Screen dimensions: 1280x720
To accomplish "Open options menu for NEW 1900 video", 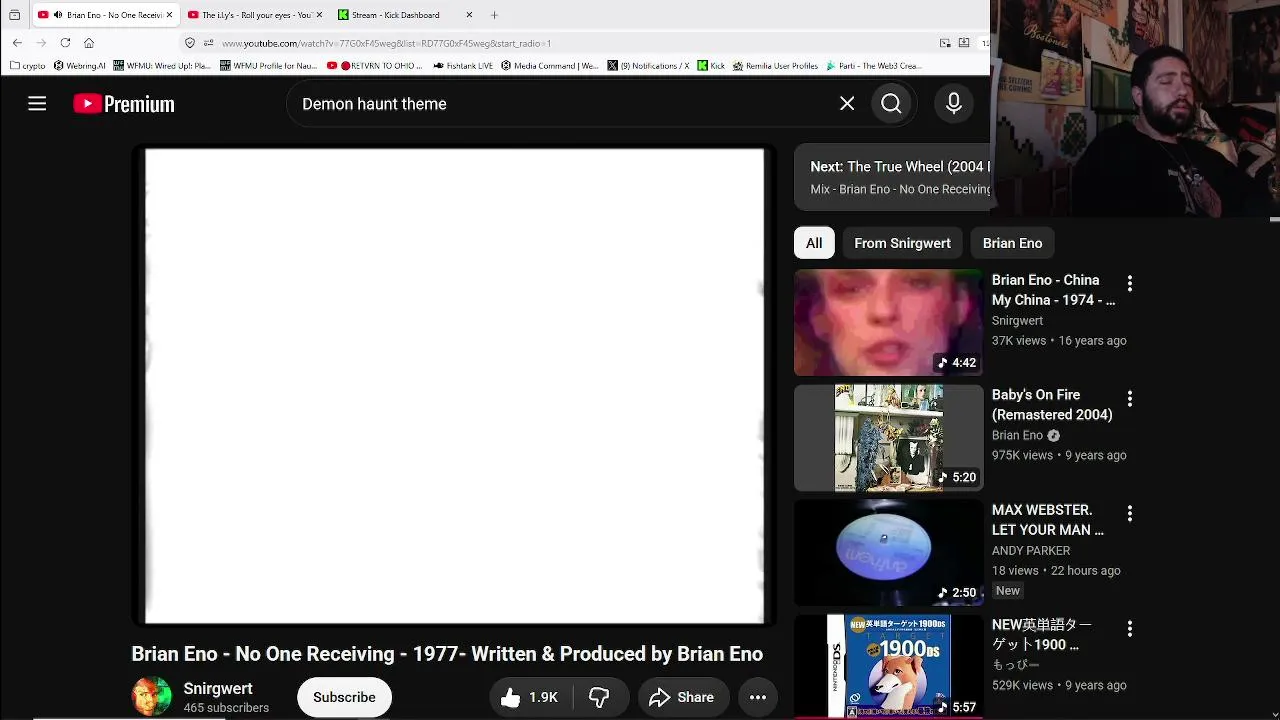I will 1129,629.
